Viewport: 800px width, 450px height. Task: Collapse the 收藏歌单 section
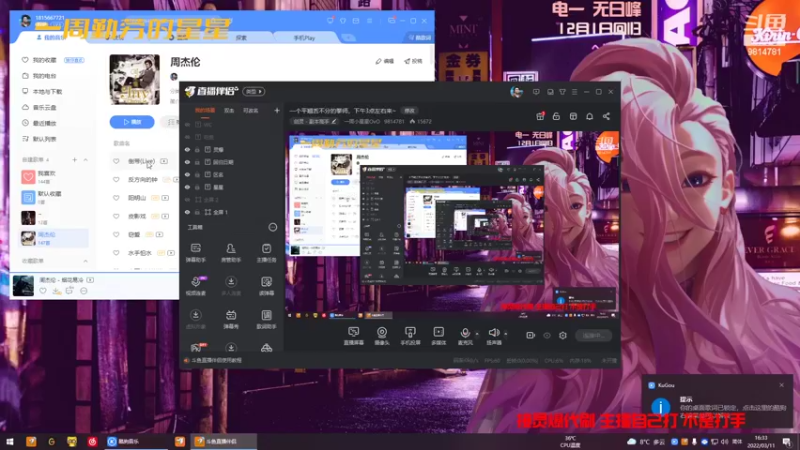point(85,261)
